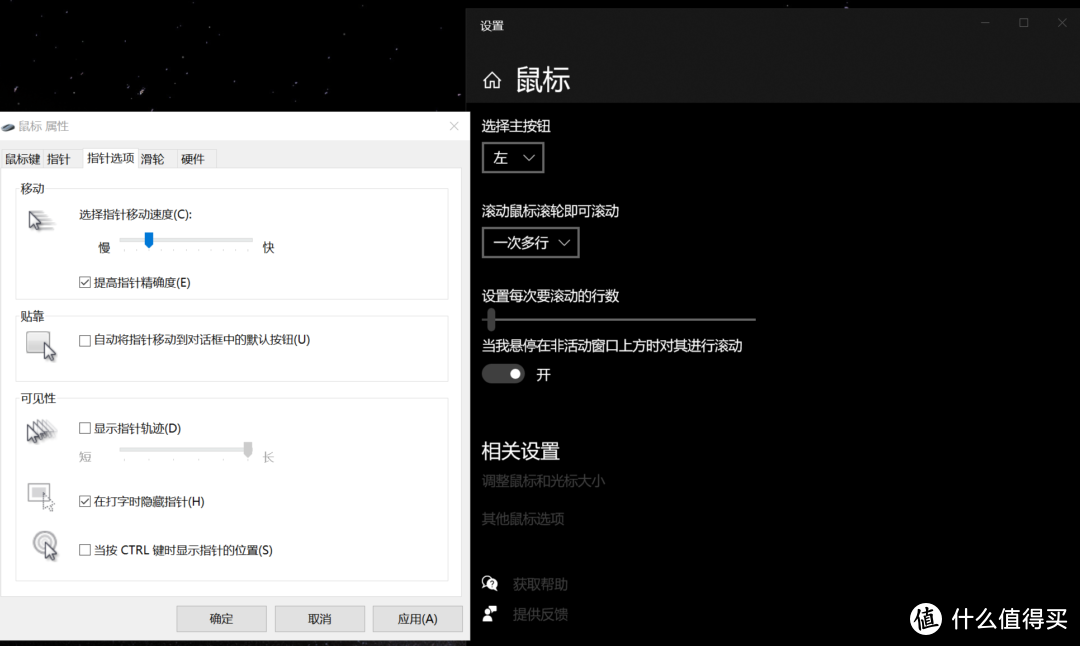Click the 快 label beside speed slider
The image size is (1080, 646).
click(x=269, y=247)
